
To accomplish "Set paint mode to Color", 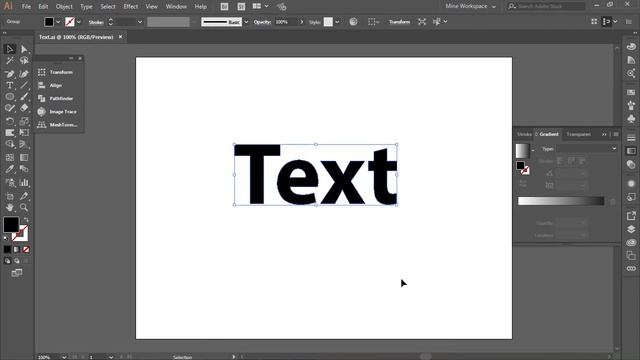I will [7, 249].
